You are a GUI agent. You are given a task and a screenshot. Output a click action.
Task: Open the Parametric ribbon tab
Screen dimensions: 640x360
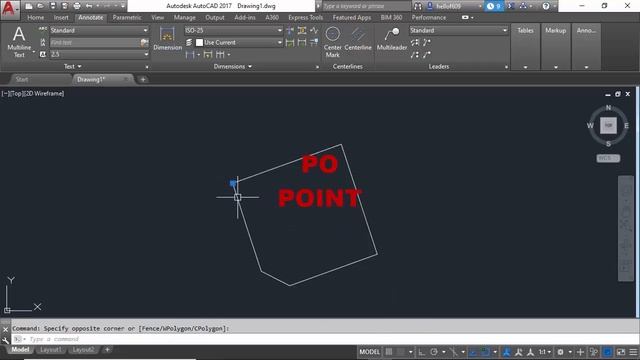[127, 18]
